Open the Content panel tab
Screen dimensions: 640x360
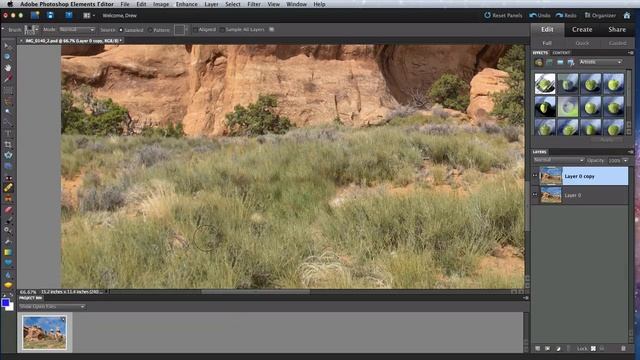[561, 53]
